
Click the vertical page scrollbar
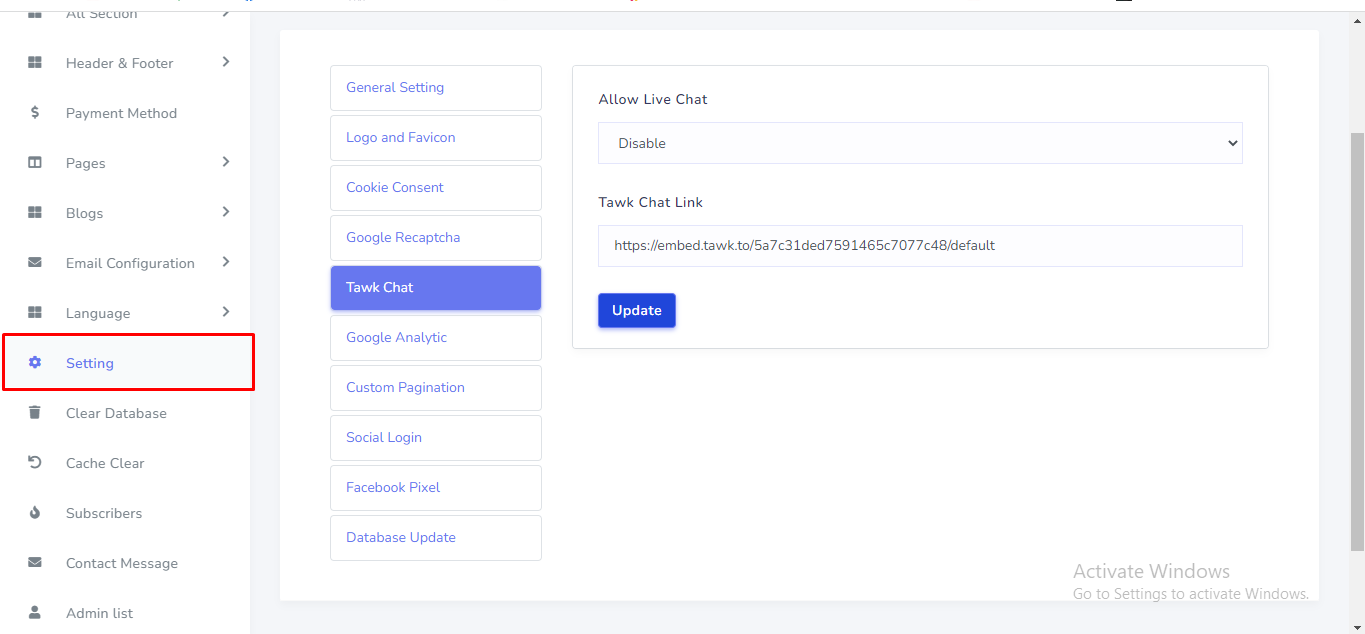click(1357, 340)
